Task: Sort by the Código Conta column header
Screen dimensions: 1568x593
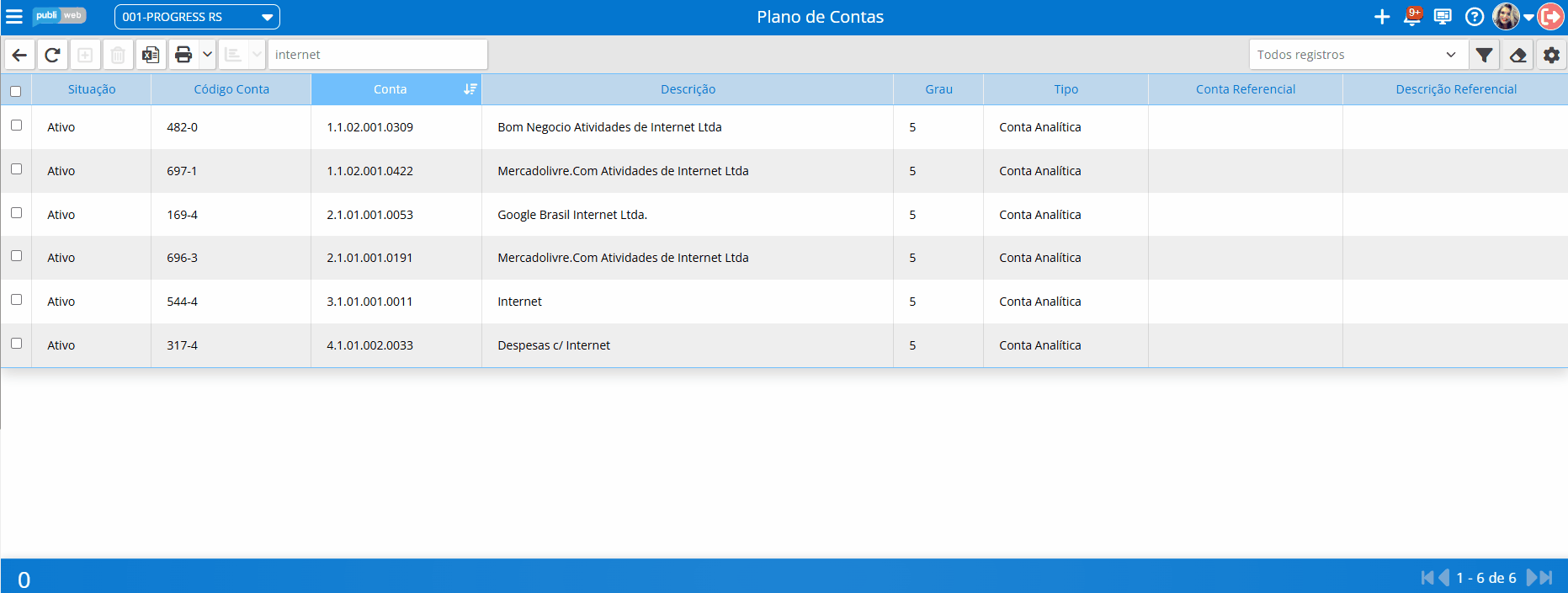Action: pos(231,89)
